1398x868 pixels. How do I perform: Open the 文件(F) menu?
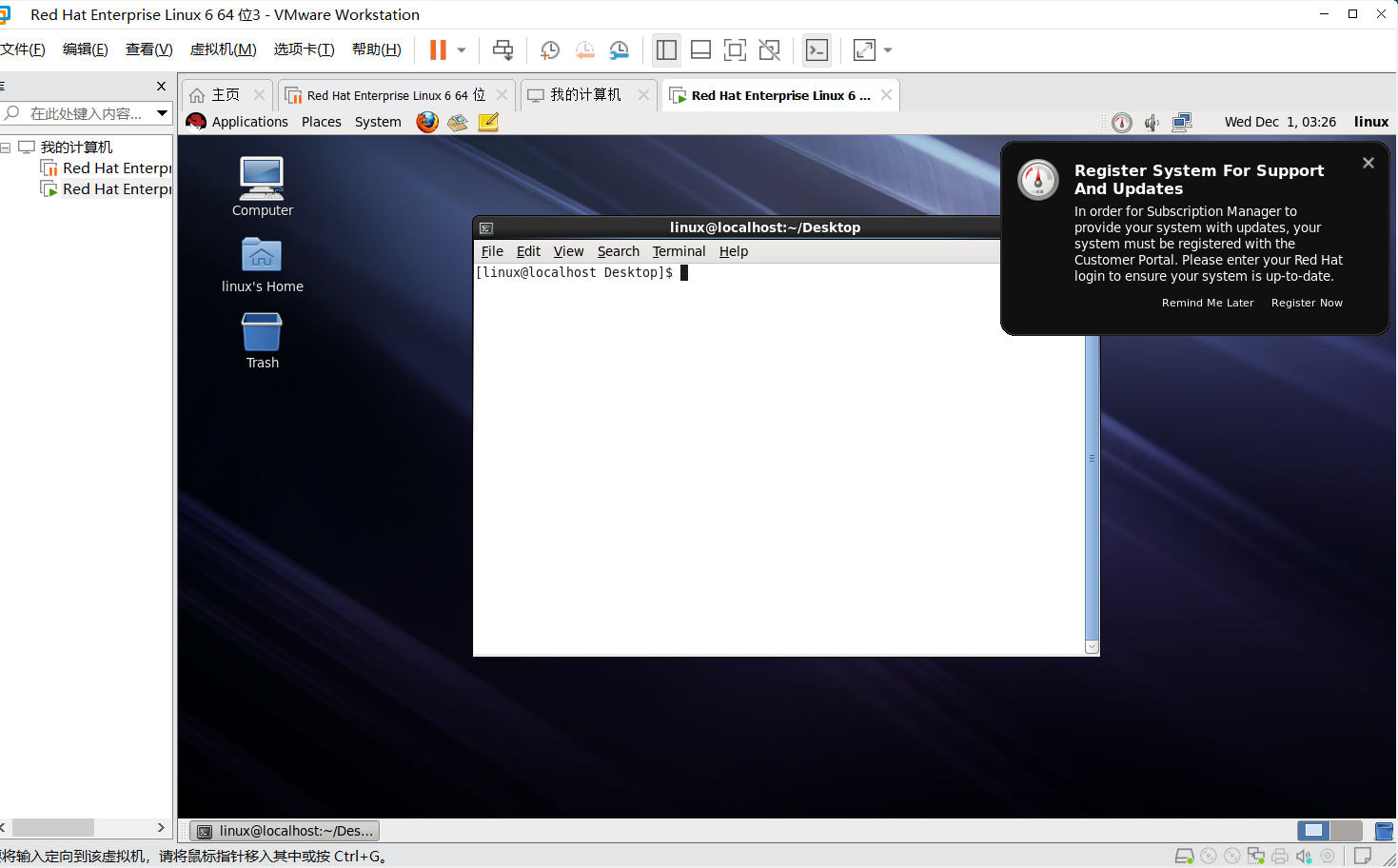[23, 49]
